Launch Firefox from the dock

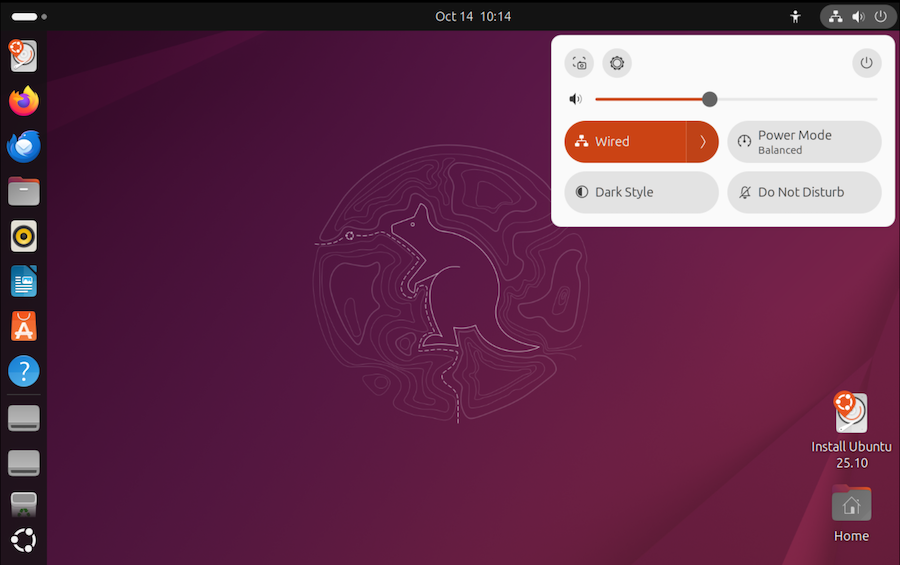coord(24,101)
